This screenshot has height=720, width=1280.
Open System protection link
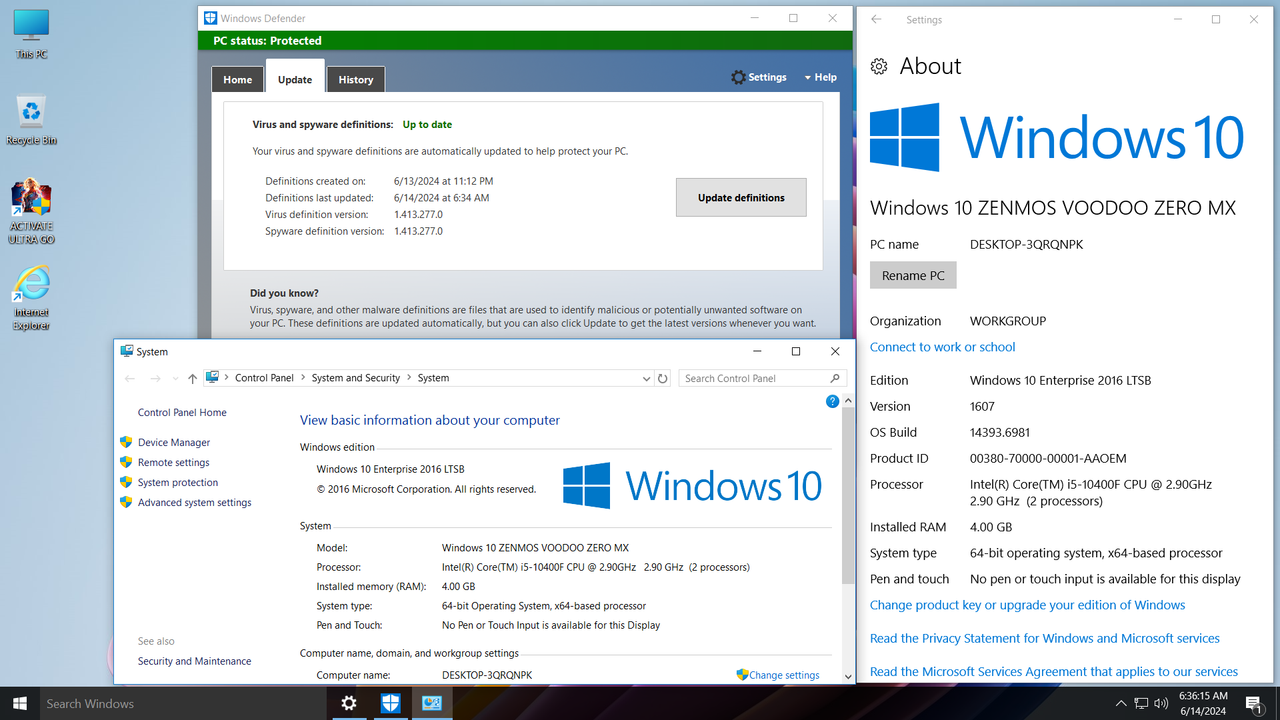[178, 482]
